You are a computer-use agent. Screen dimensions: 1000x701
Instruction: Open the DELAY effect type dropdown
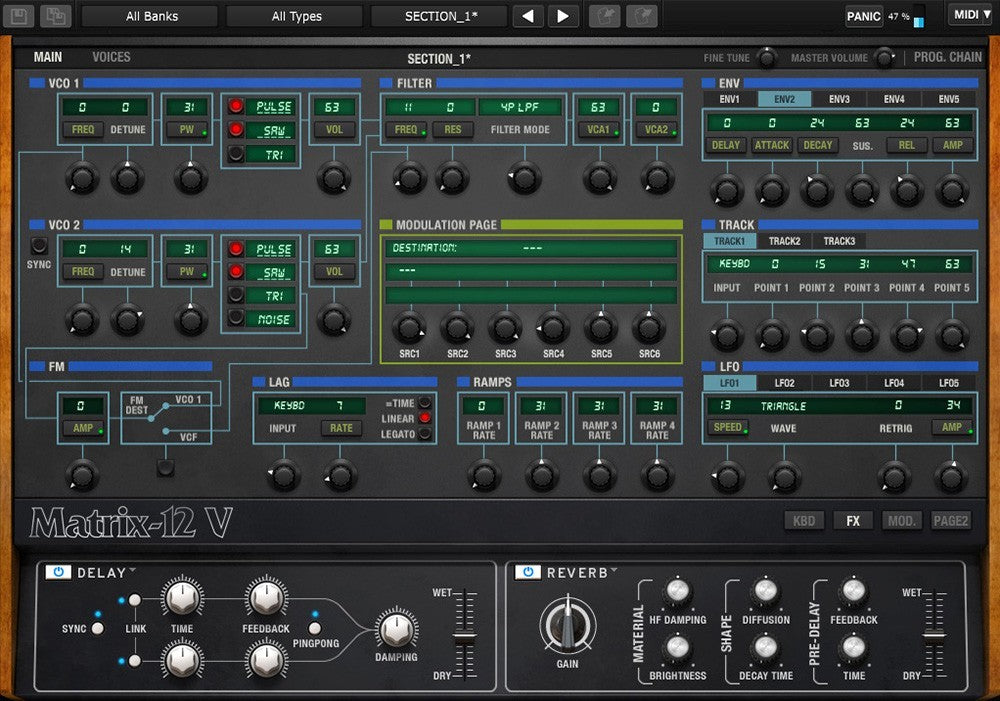click(106, 572)
